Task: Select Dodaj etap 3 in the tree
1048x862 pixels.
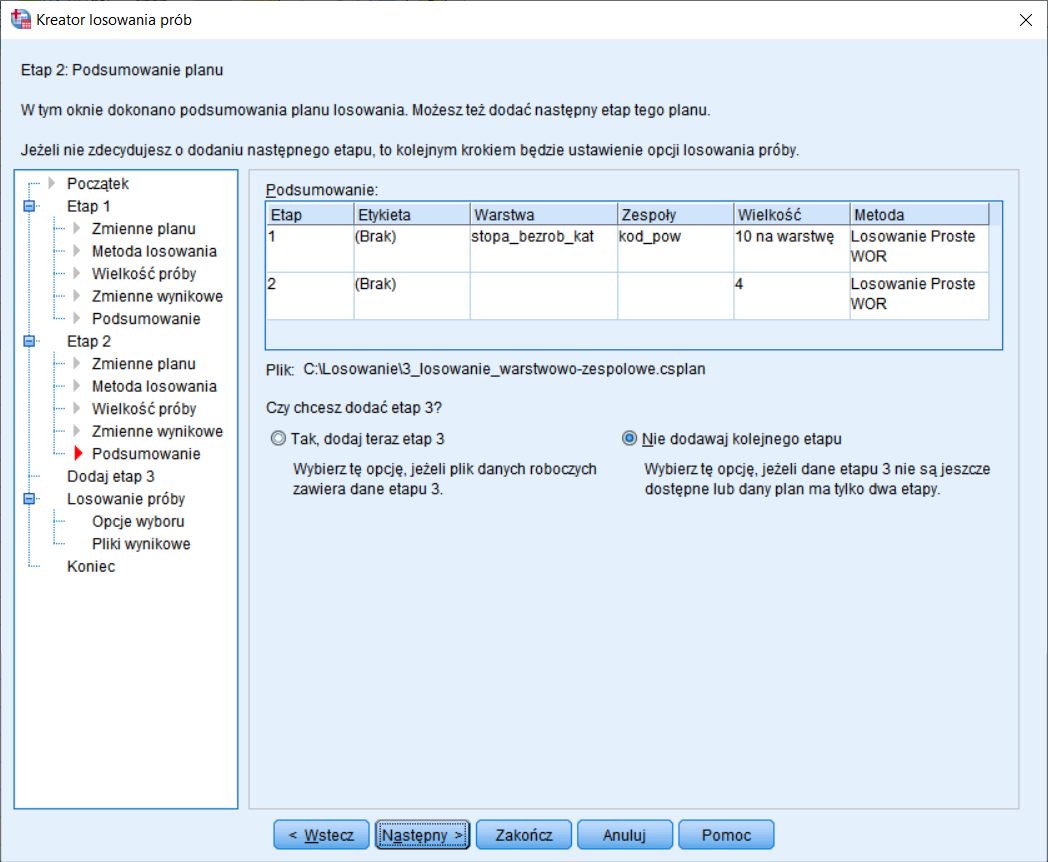Action: tap(110, 476)
